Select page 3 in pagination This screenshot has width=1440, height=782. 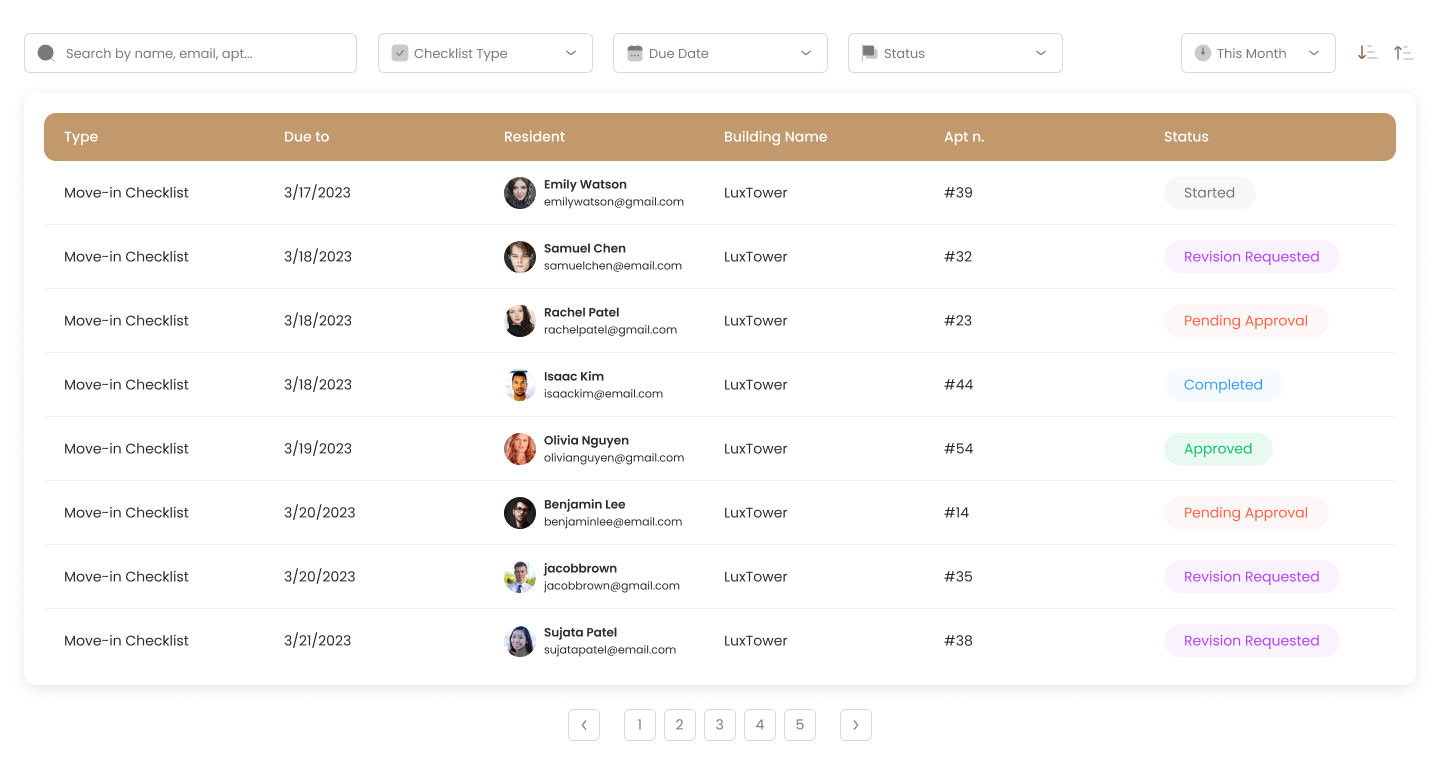pos(720,724)
